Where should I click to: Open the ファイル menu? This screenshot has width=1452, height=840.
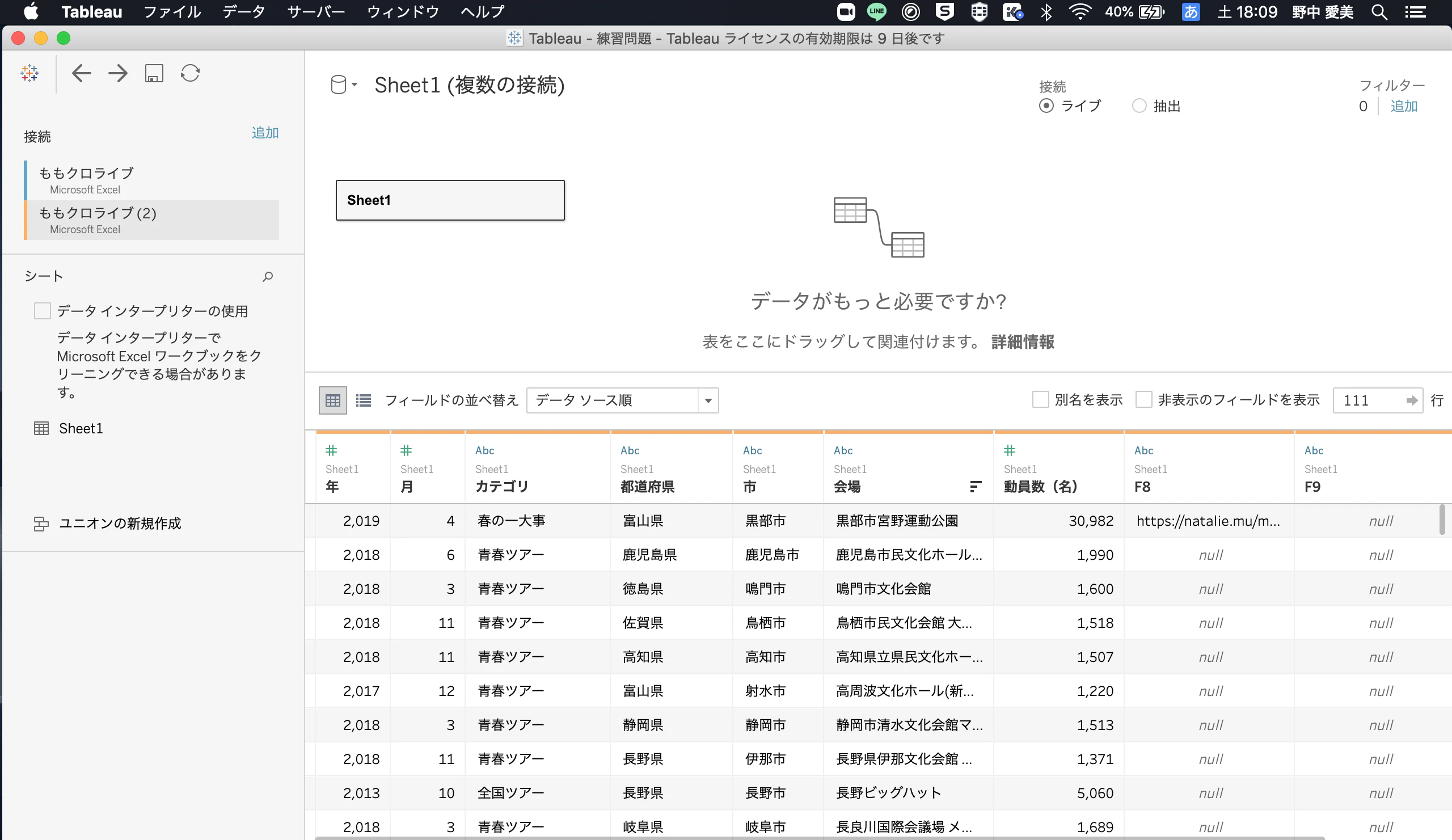click(172, 11)
